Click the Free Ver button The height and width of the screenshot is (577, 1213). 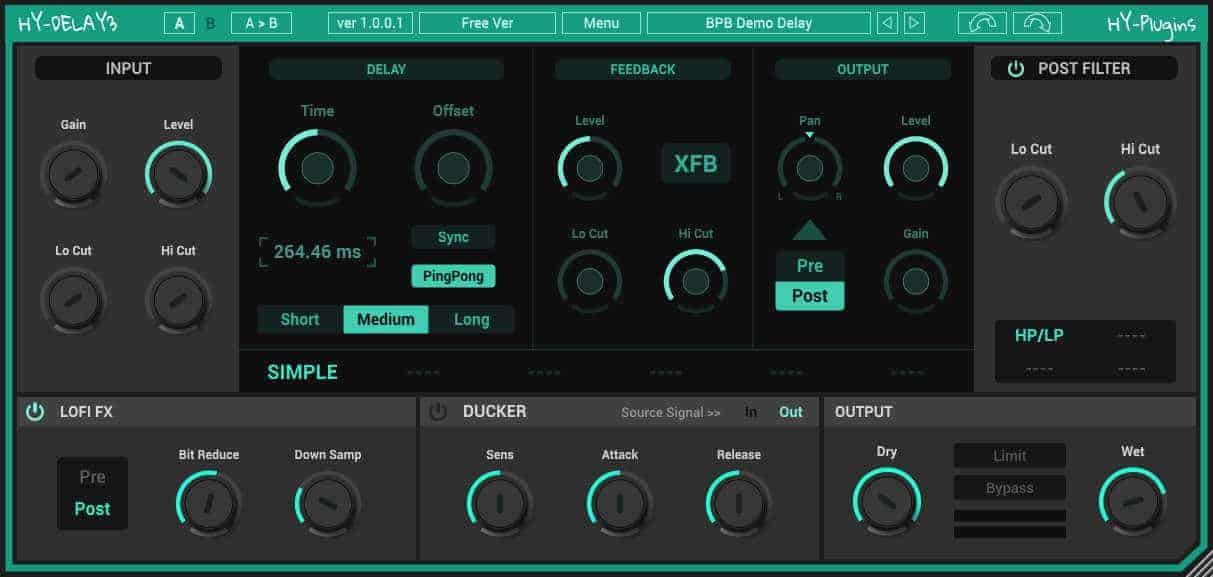pos(487,23)
